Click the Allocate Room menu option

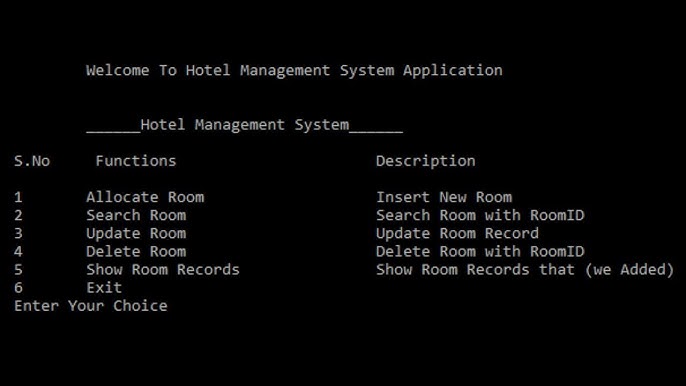pyautogui.click(x=145, y=197)
